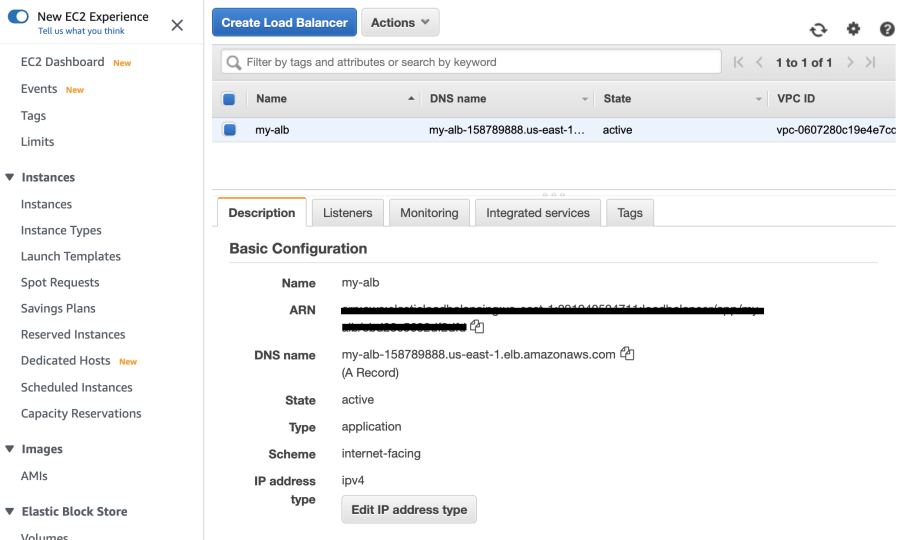
Task: Sort by Name column arrow
Action: coord(411,99)
